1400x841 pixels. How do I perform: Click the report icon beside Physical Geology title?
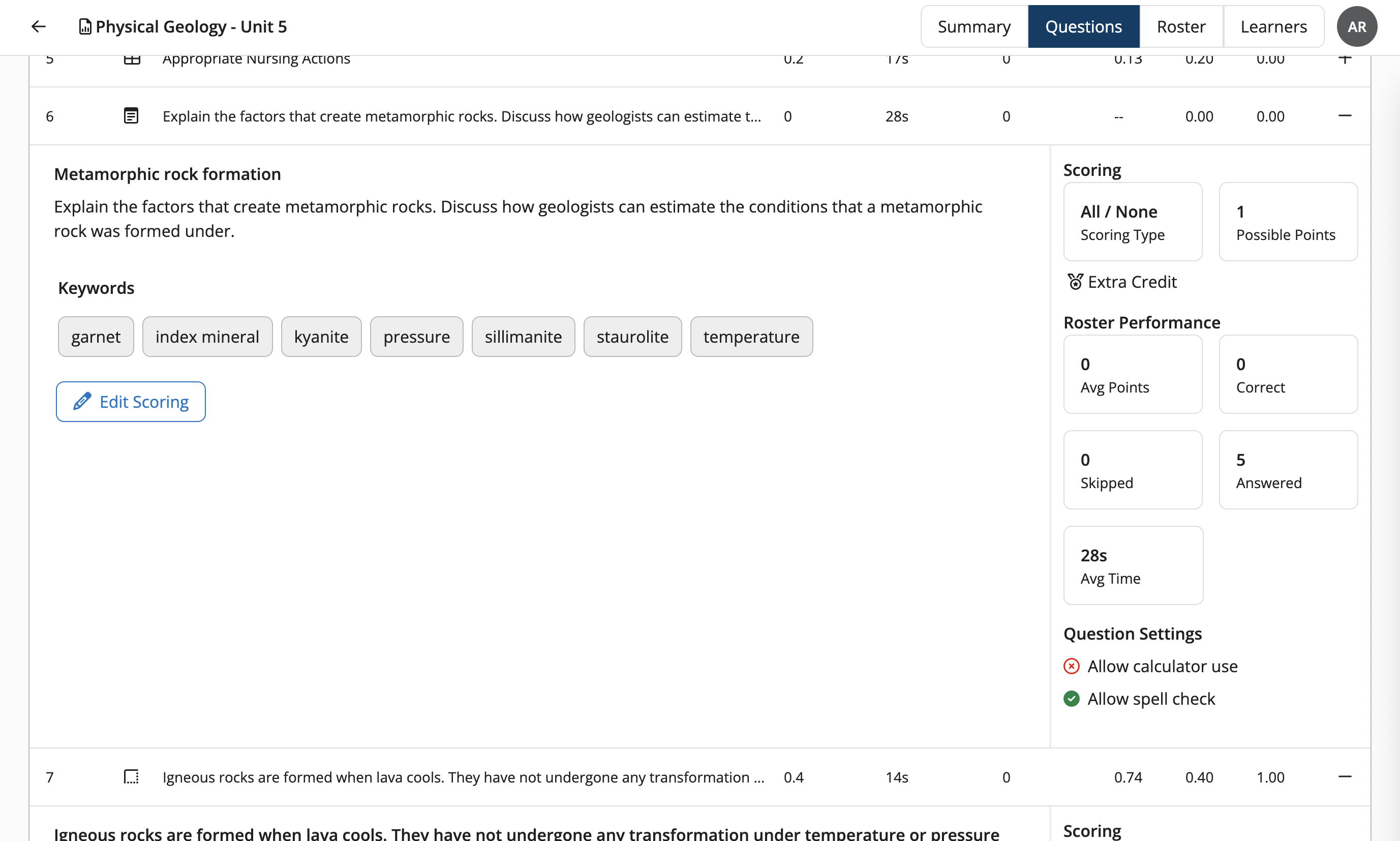(x=84, y=26)
